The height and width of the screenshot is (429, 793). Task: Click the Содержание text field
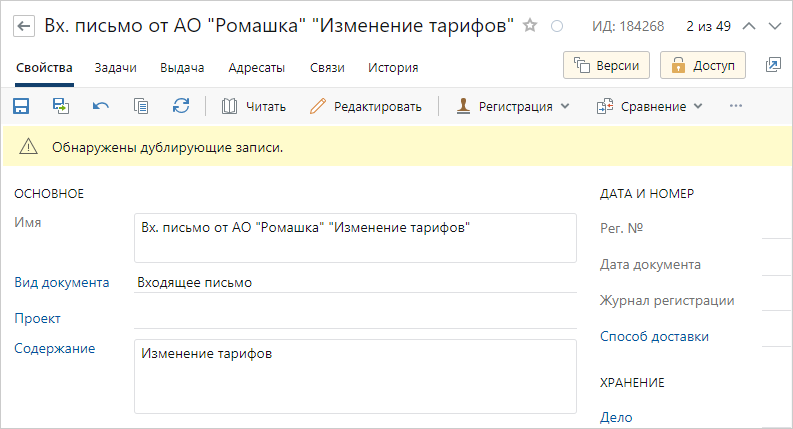coord(355,376)
